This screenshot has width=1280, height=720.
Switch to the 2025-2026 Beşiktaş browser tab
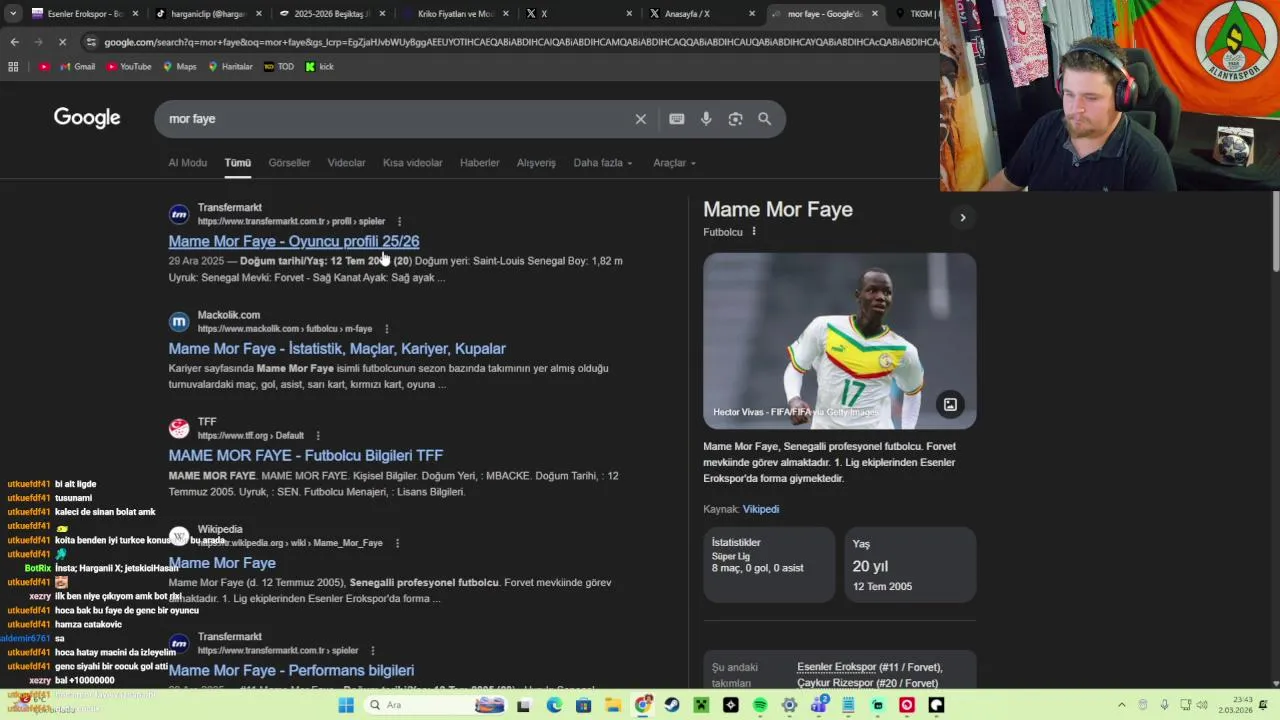coord(330,14)
